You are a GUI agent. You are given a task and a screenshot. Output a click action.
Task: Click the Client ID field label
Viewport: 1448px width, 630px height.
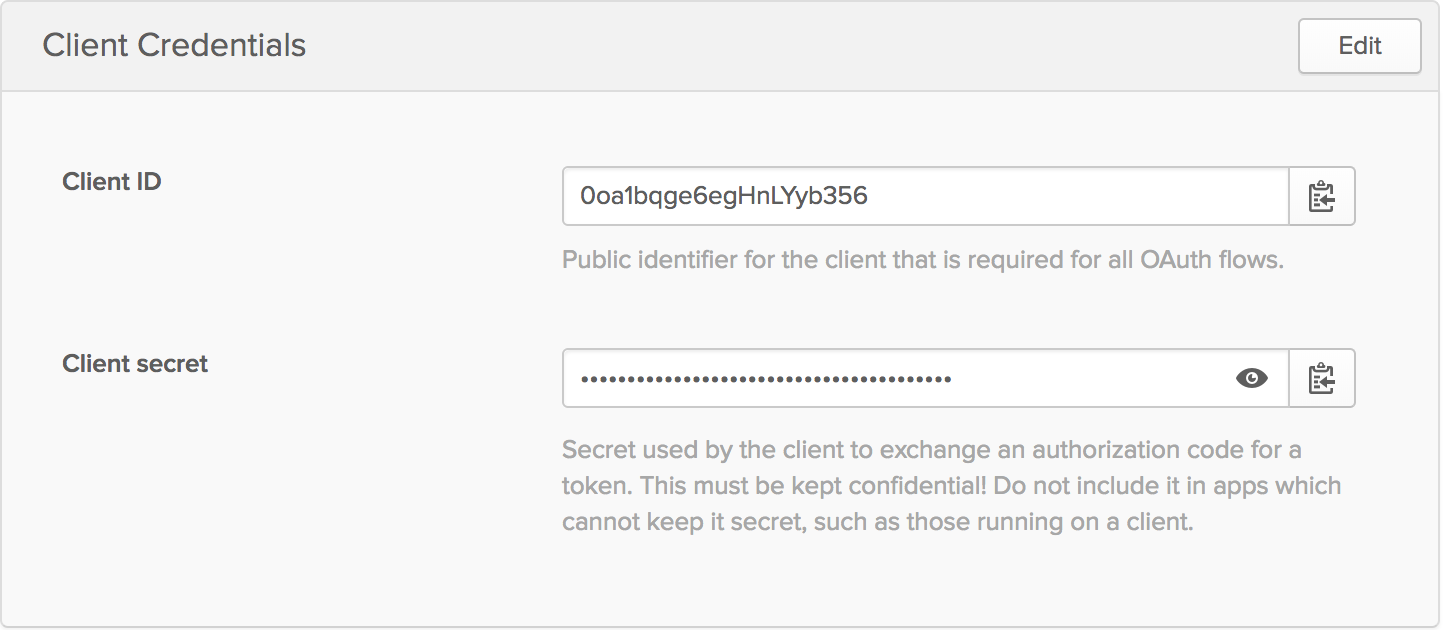point(112,182)
